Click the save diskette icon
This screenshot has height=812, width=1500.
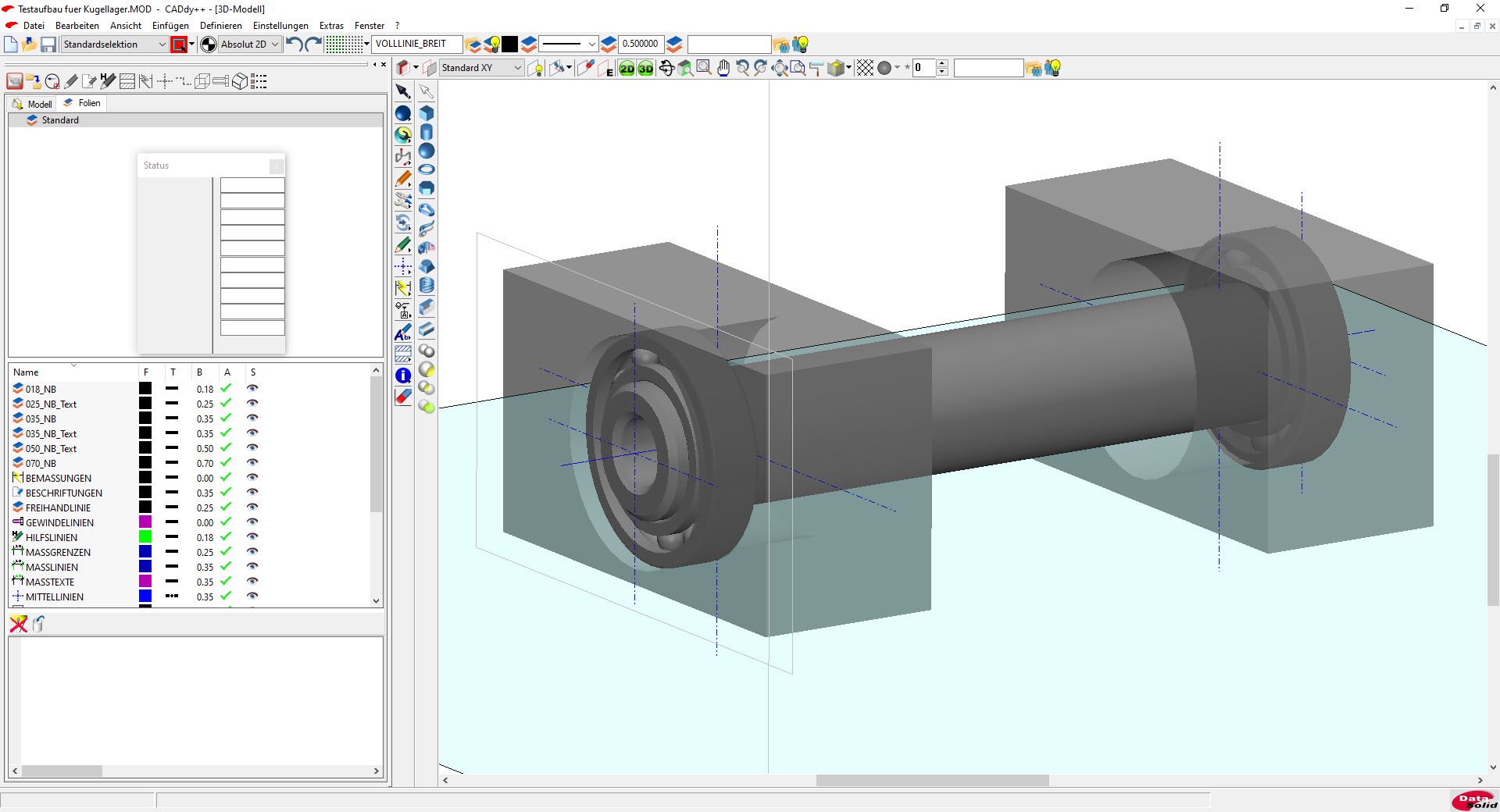[x=48, y=45]
